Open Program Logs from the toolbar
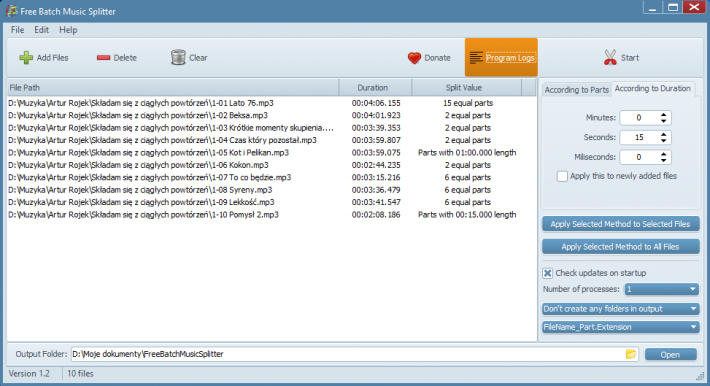This screenshot has width=710, height=386. pos(501,58)
